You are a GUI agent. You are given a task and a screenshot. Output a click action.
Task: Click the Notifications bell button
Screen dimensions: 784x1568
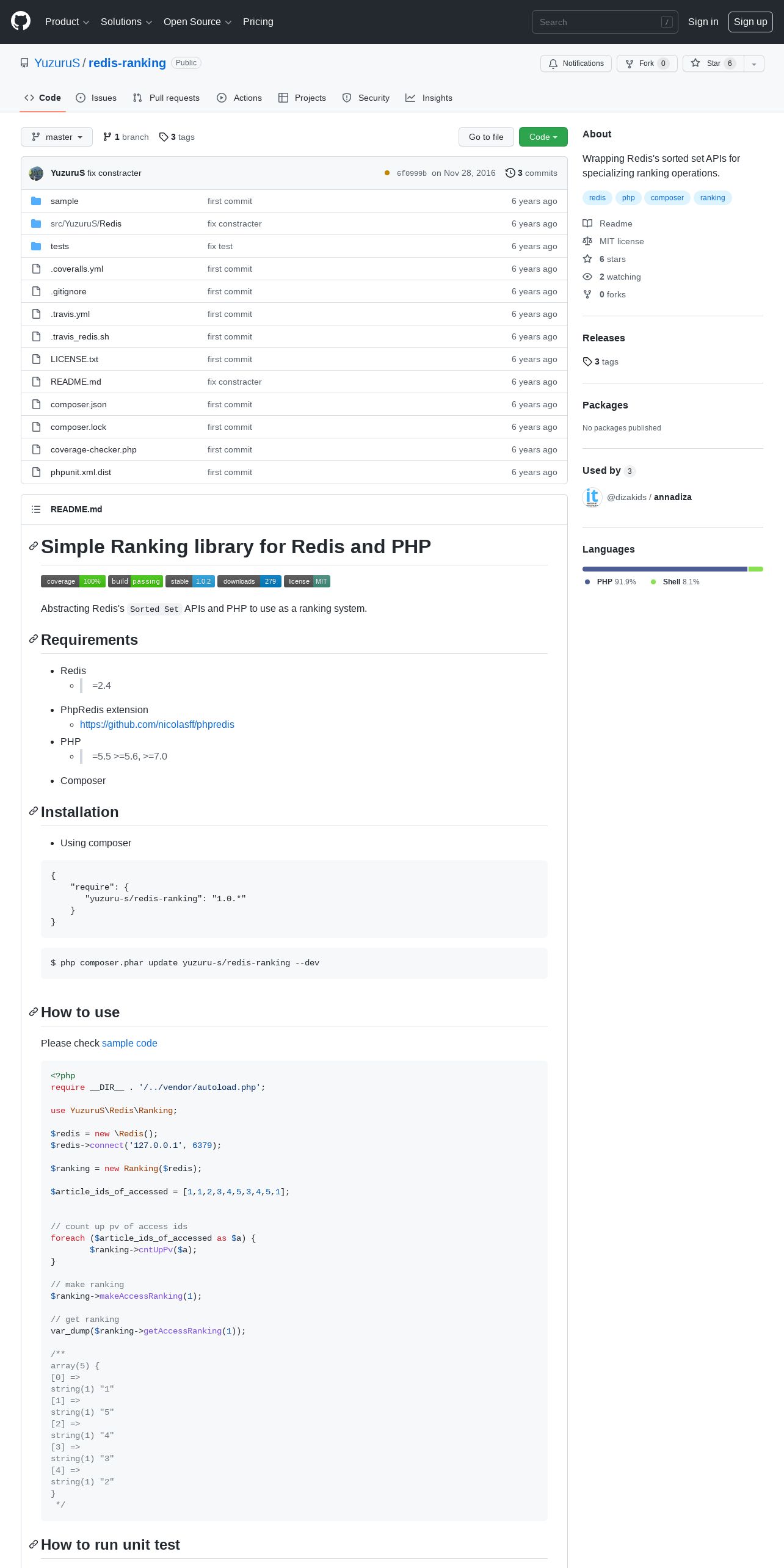coord(576,64)
